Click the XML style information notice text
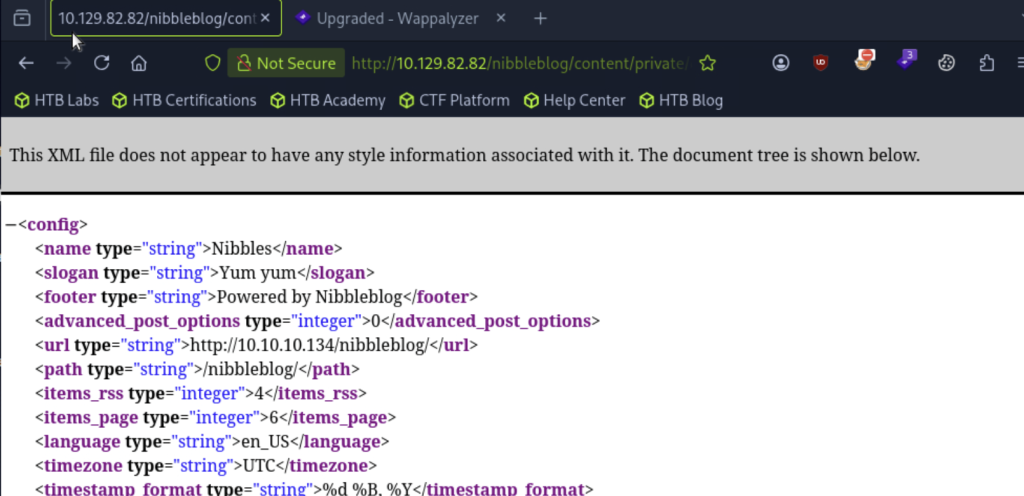 click(x=464, y=155)
